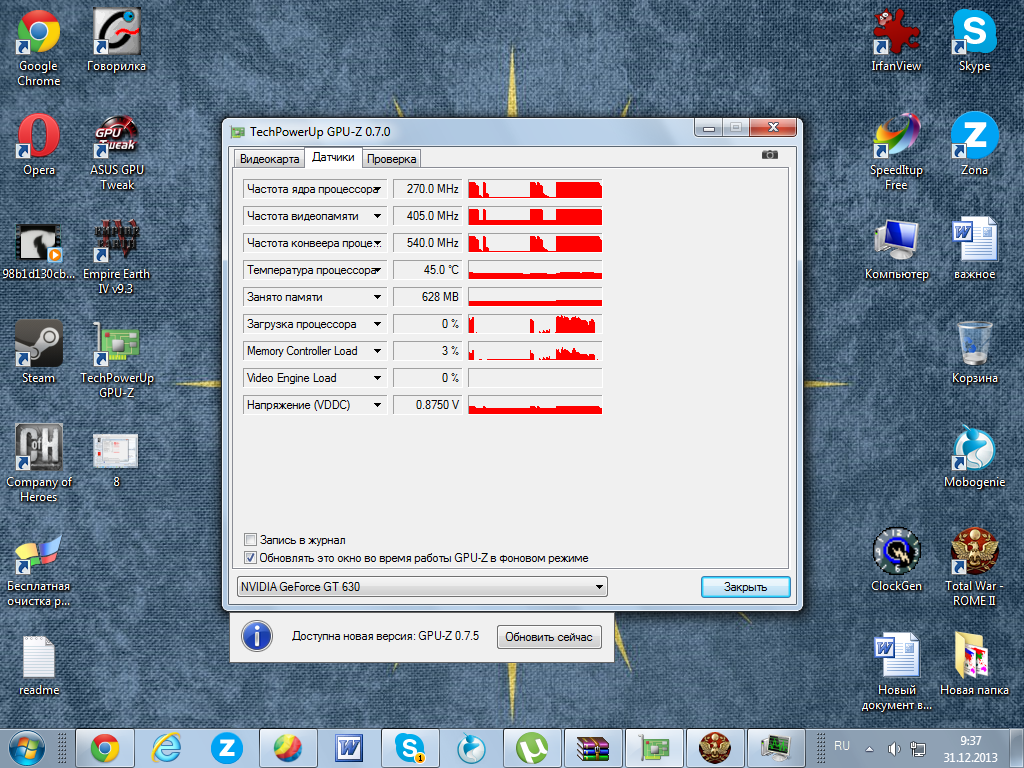Screen dimensions: 1024x768
Task: Click the network tray icon
Action: [x=918, y=748]
